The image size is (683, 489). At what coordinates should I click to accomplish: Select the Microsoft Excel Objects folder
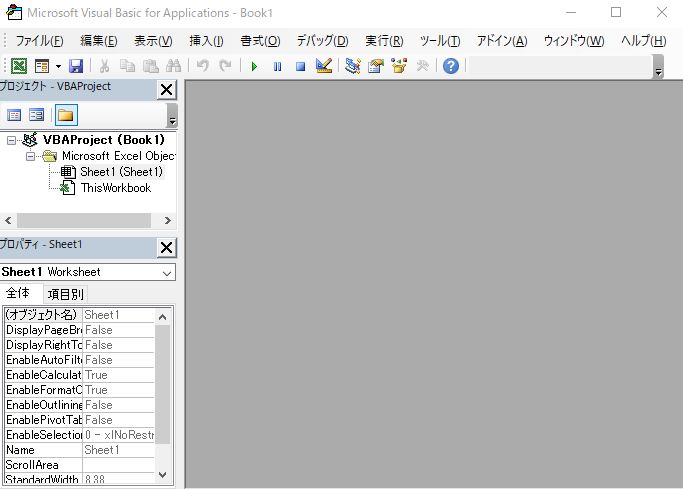(x=118, y=156)
